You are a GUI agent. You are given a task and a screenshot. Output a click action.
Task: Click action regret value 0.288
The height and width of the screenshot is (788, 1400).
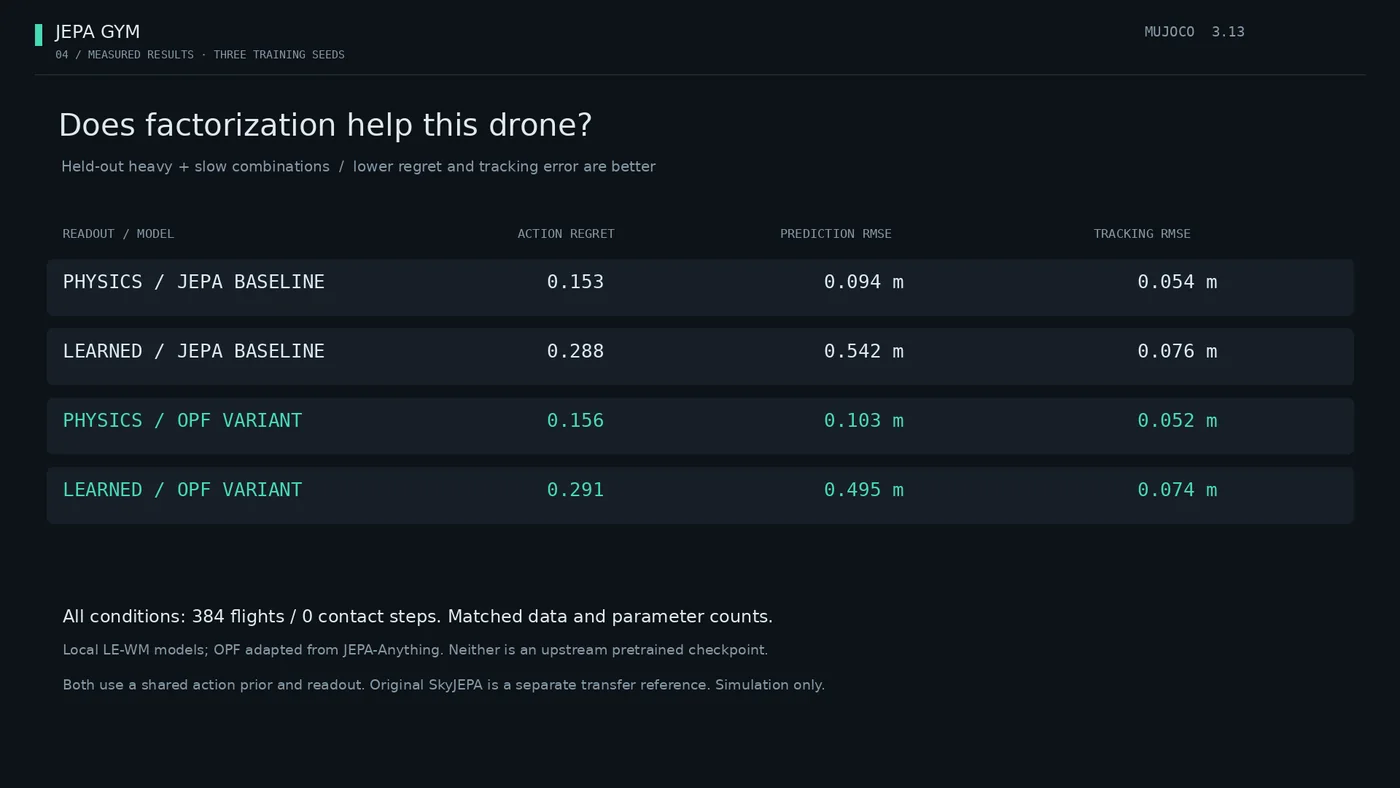[575, 351]
